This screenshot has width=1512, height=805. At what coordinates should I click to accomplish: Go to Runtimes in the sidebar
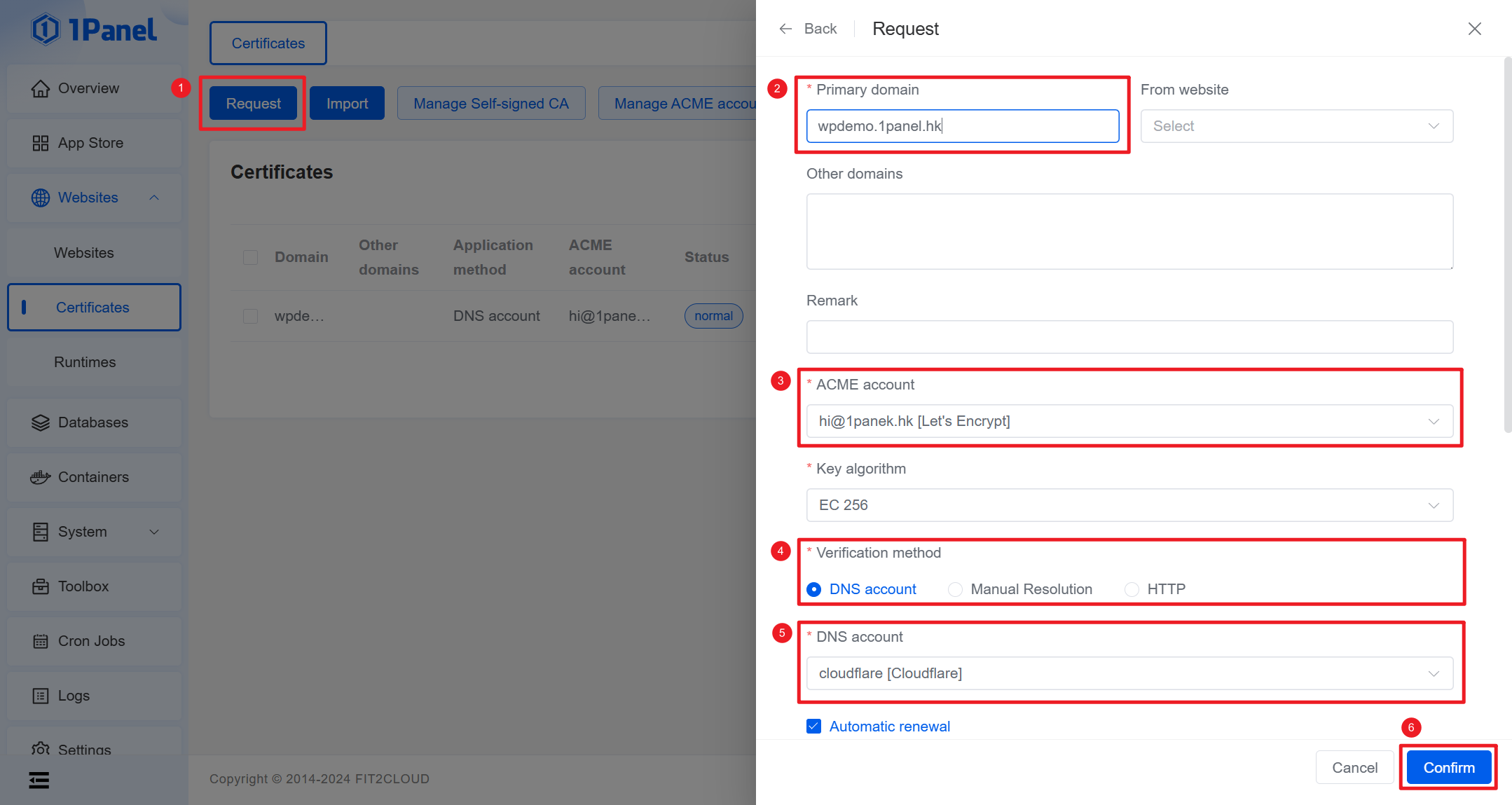click(x=85, y=362)
